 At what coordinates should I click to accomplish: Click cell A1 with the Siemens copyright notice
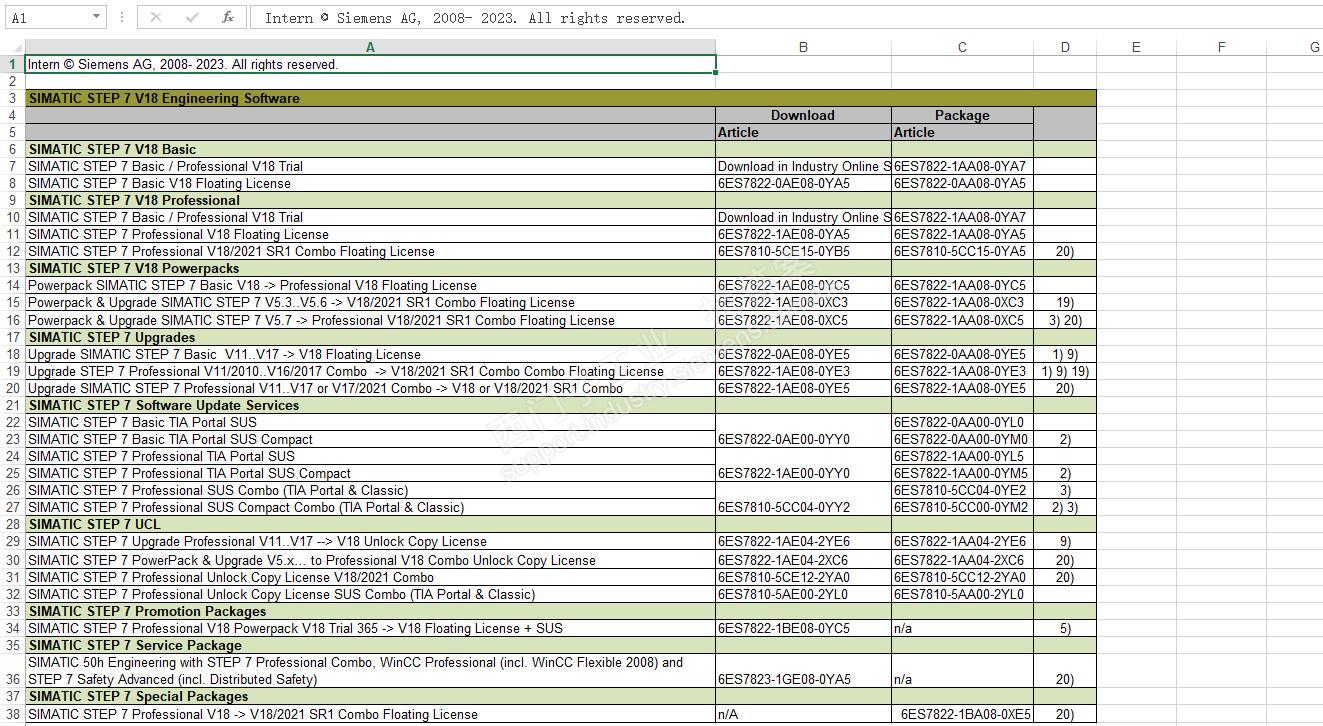click(x=370, y=64)
